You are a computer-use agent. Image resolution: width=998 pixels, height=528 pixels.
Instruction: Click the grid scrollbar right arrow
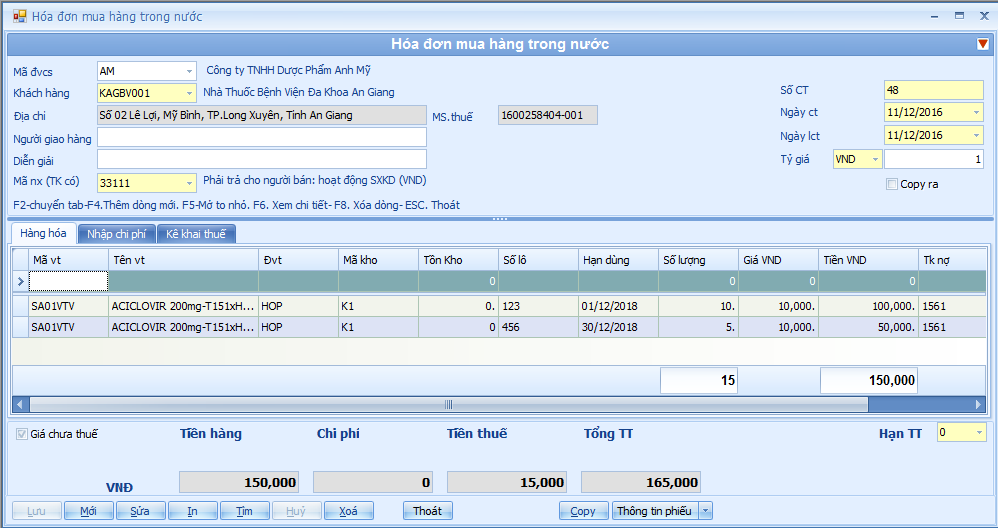click(x=978, y=405)
